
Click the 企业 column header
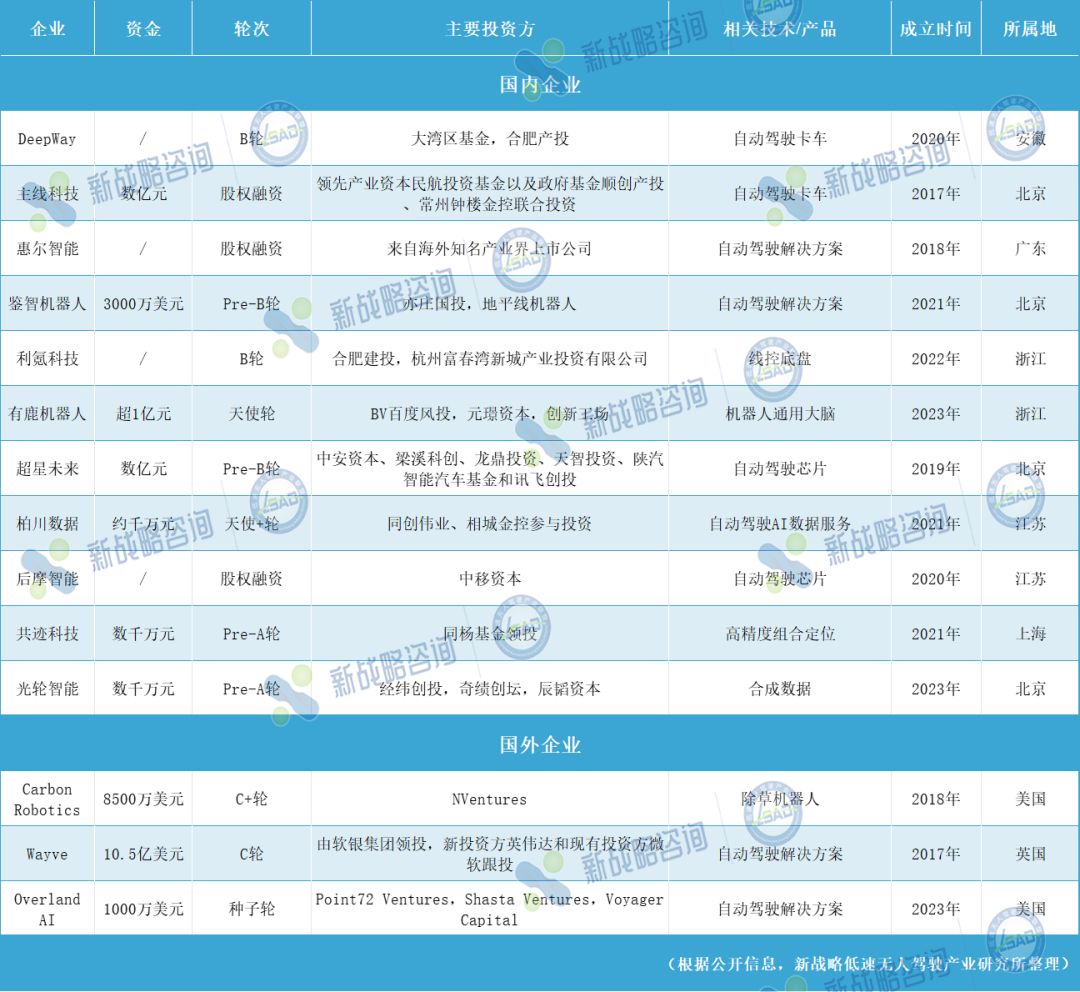[x=48, y=29]
